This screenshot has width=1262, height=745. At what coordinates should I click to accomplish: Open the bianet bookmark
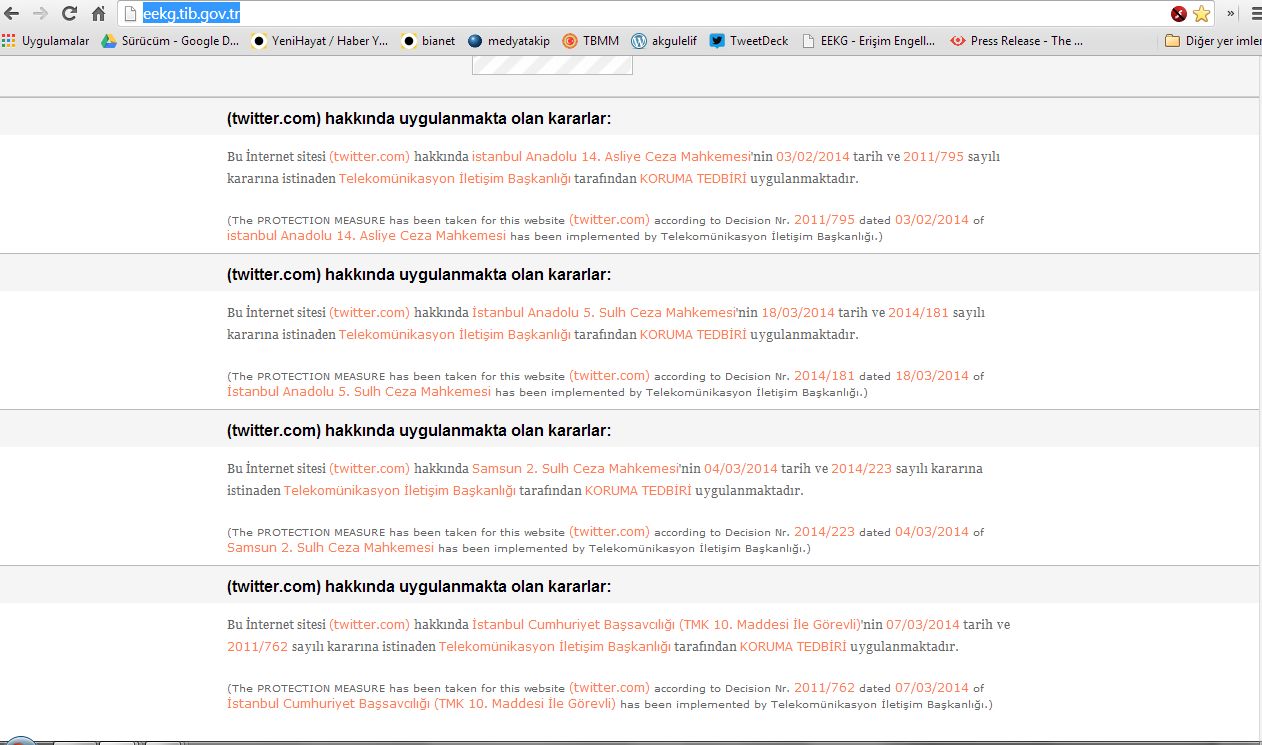pos(428,41)
